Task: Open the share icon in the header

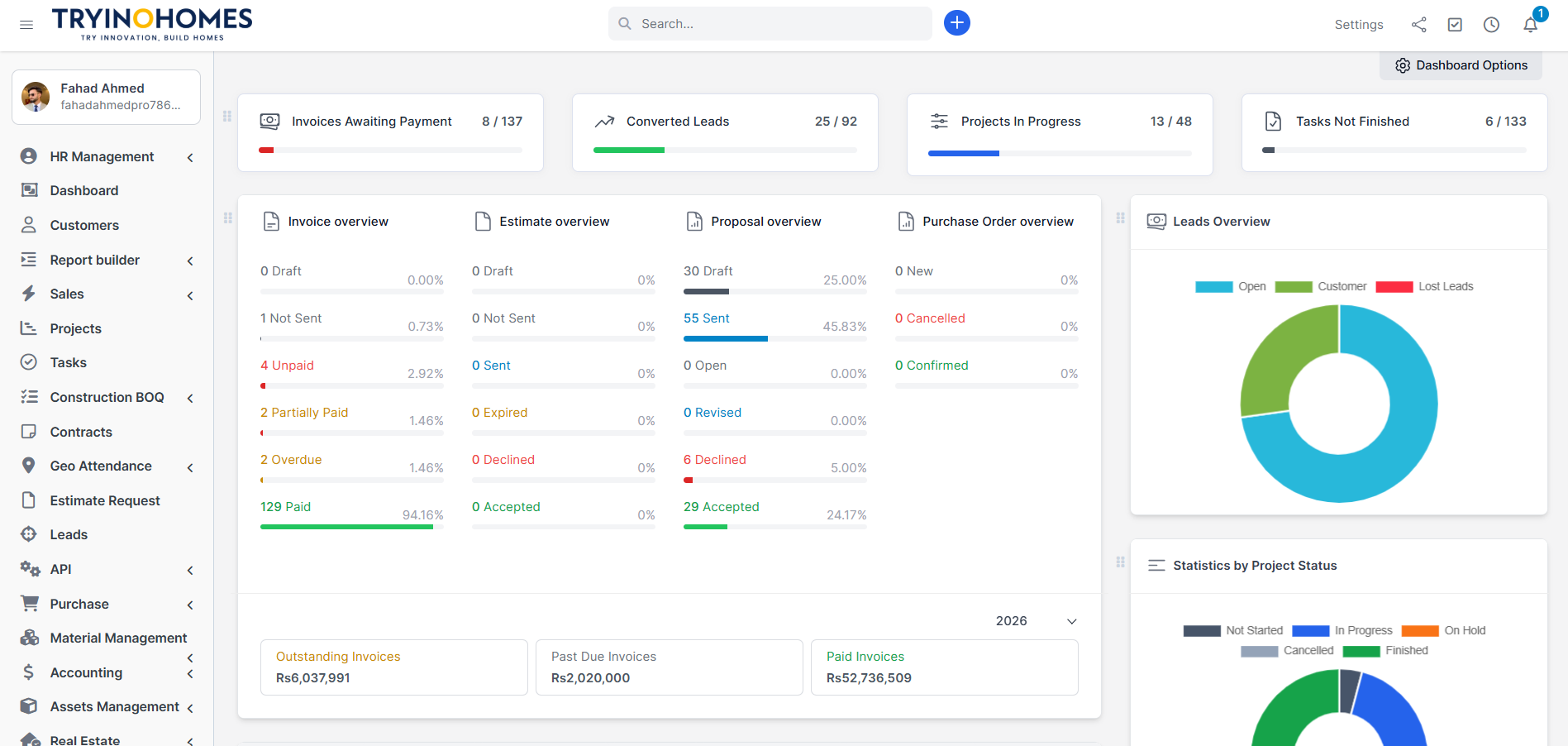Action: pos(1419,25)
